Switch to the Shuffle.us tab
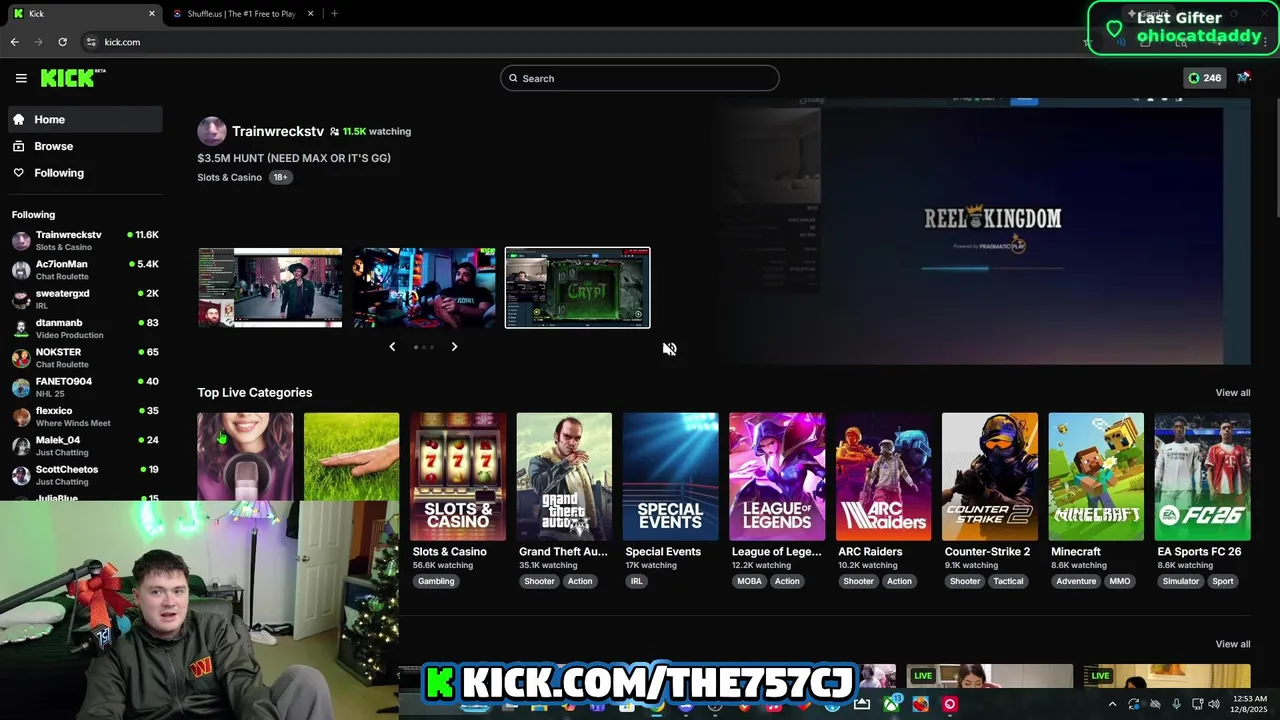This screenshot has height=720, width=1280. click(x=241, y=14)
